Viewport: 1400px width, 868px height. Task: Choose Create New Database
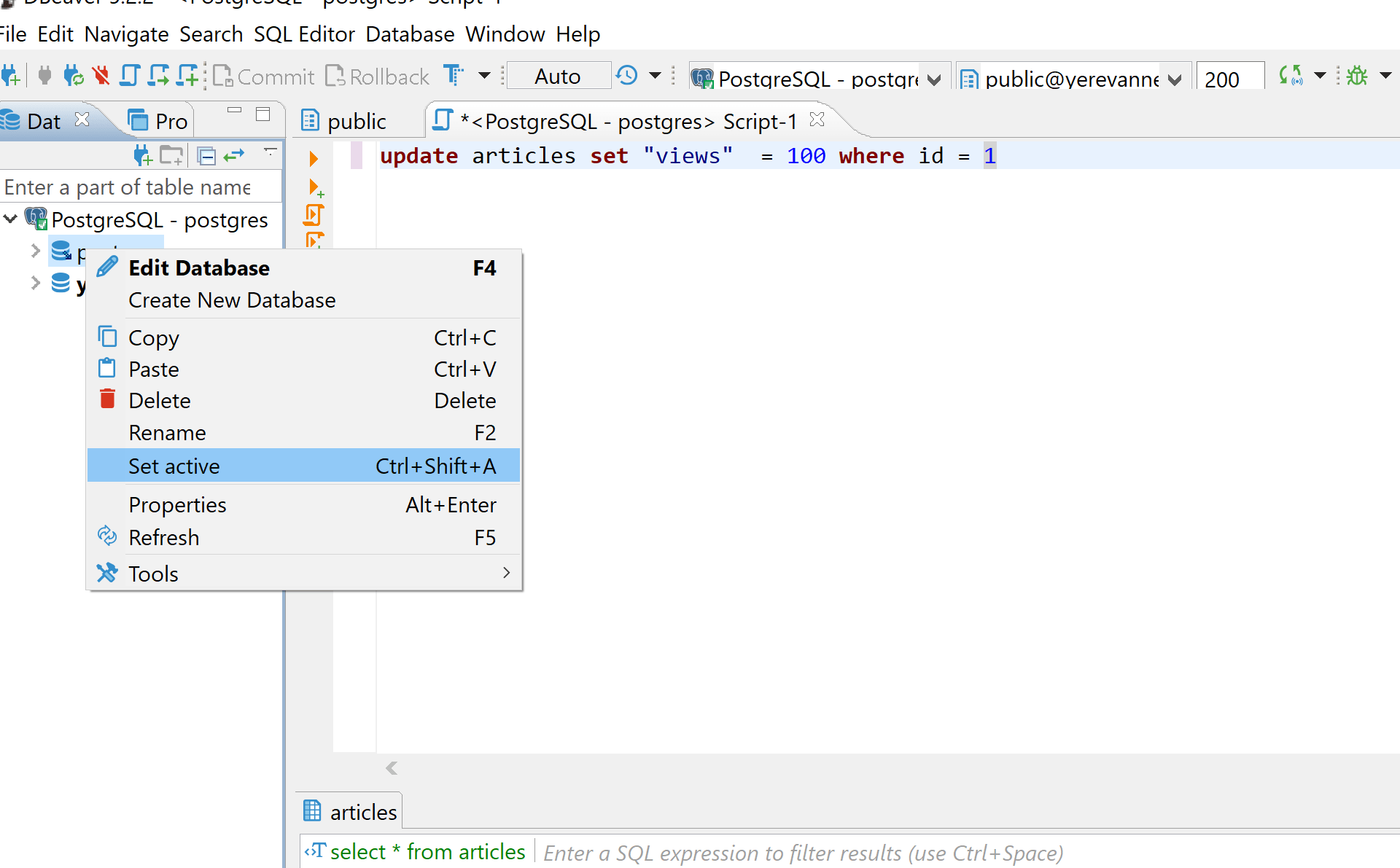[x=232, y=300]
